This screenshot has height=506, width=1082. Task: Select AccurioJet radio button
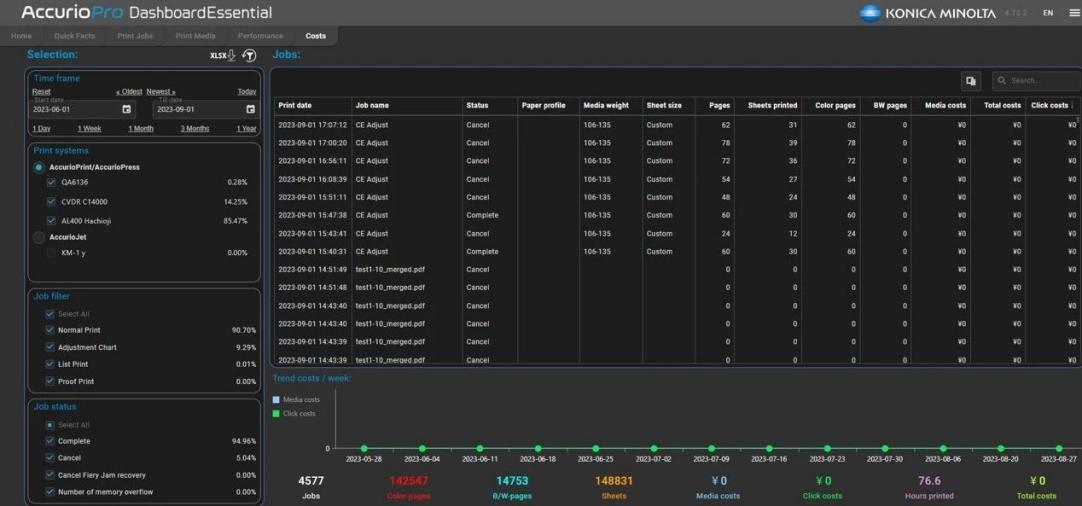[39, 237]
